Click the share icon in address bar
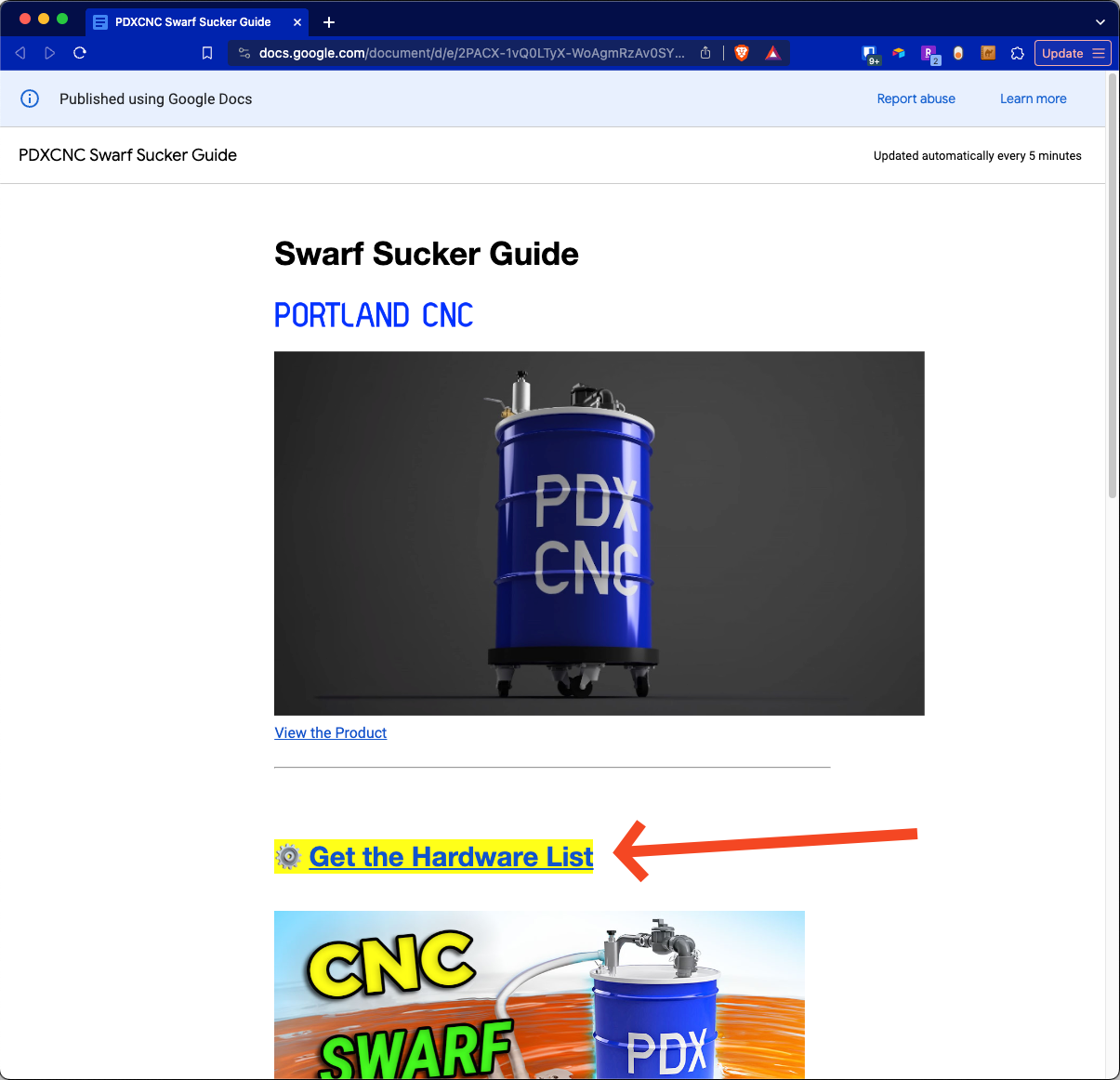This screenshot has height=1080, width=1120. (x=705, y=53)
